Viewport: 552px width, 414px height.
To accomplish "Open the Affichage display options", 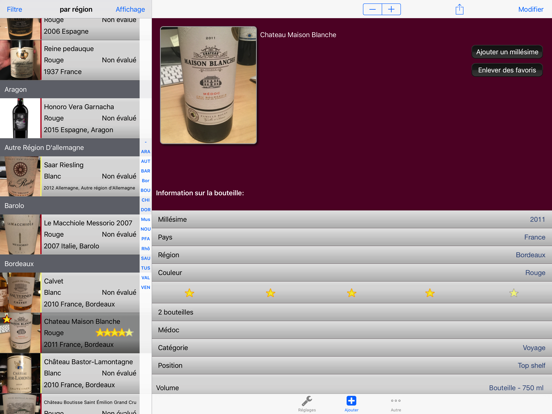I will (130, 9).
